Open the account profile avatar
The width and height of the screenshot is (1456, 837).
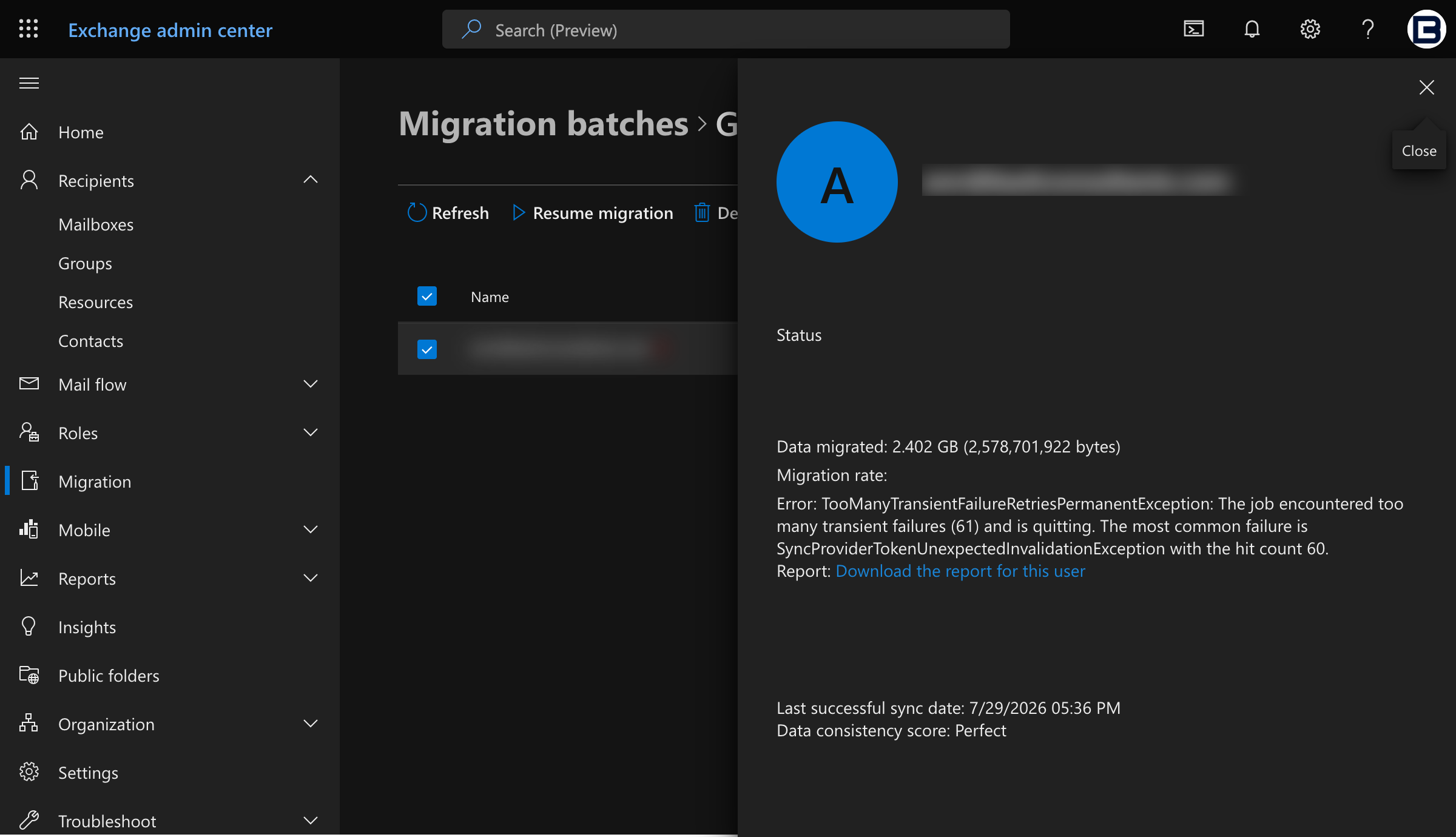coord(1426,29)
